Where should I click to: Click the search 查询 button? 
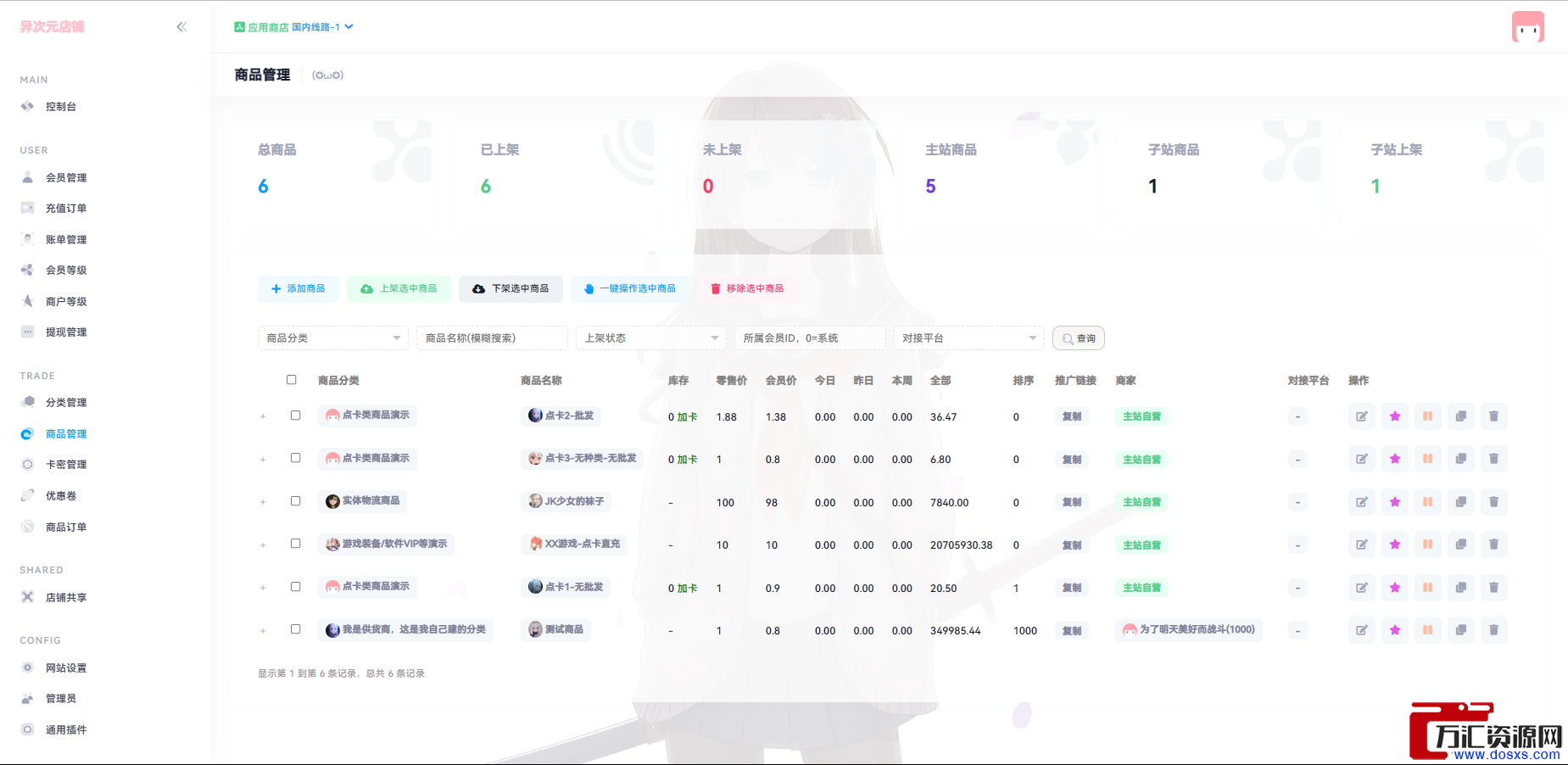pos(1078,338)
